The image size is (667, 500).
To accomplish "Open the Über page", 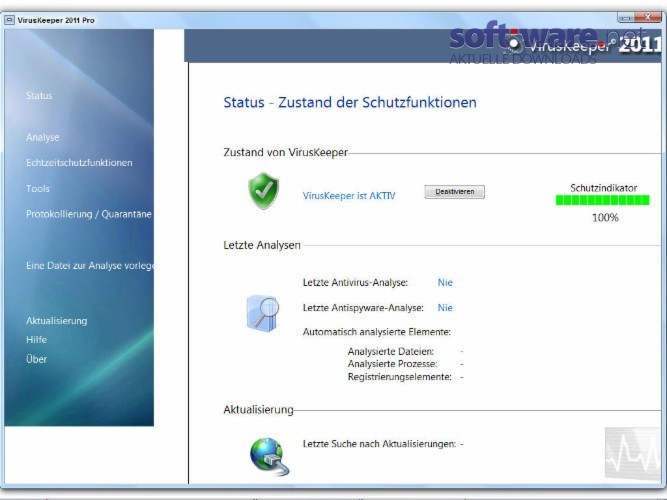I will (x=37, y=359).
